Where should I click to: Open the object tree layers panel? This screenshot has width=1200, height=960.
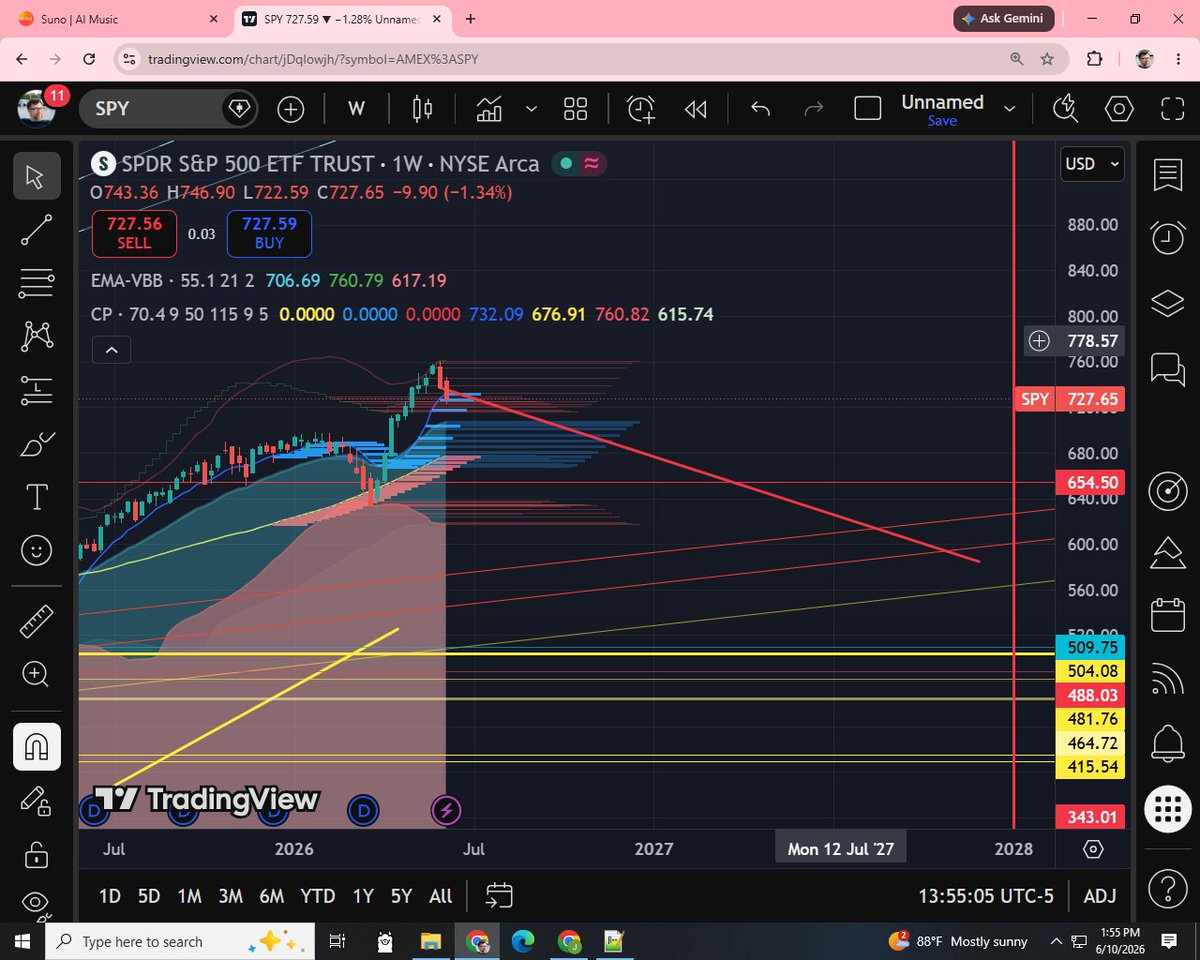(1168, 303)
